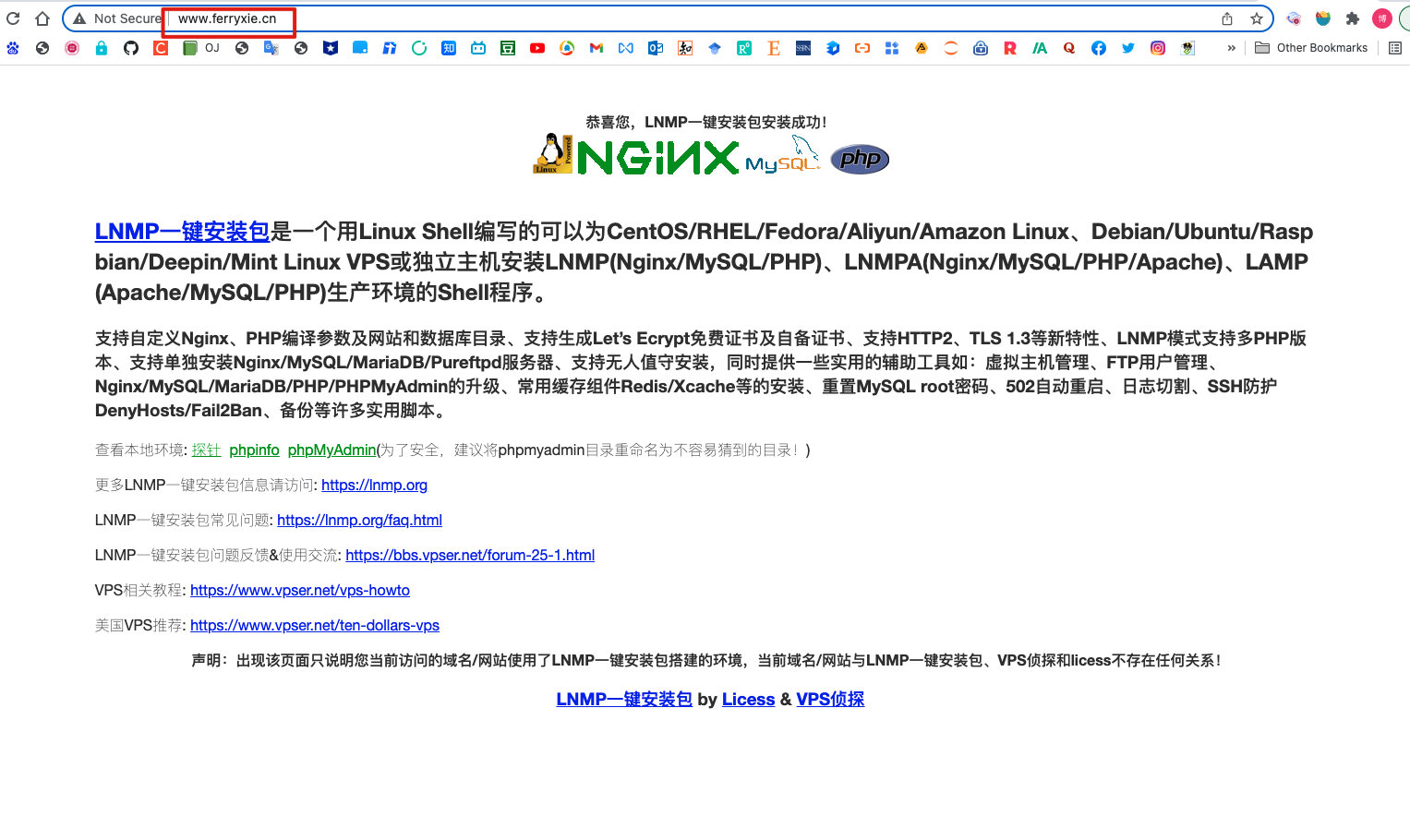Image resolution: width=1410 pixels, height=840 pixels.
Task: Go to the browser home page
Action: point(42,18)
